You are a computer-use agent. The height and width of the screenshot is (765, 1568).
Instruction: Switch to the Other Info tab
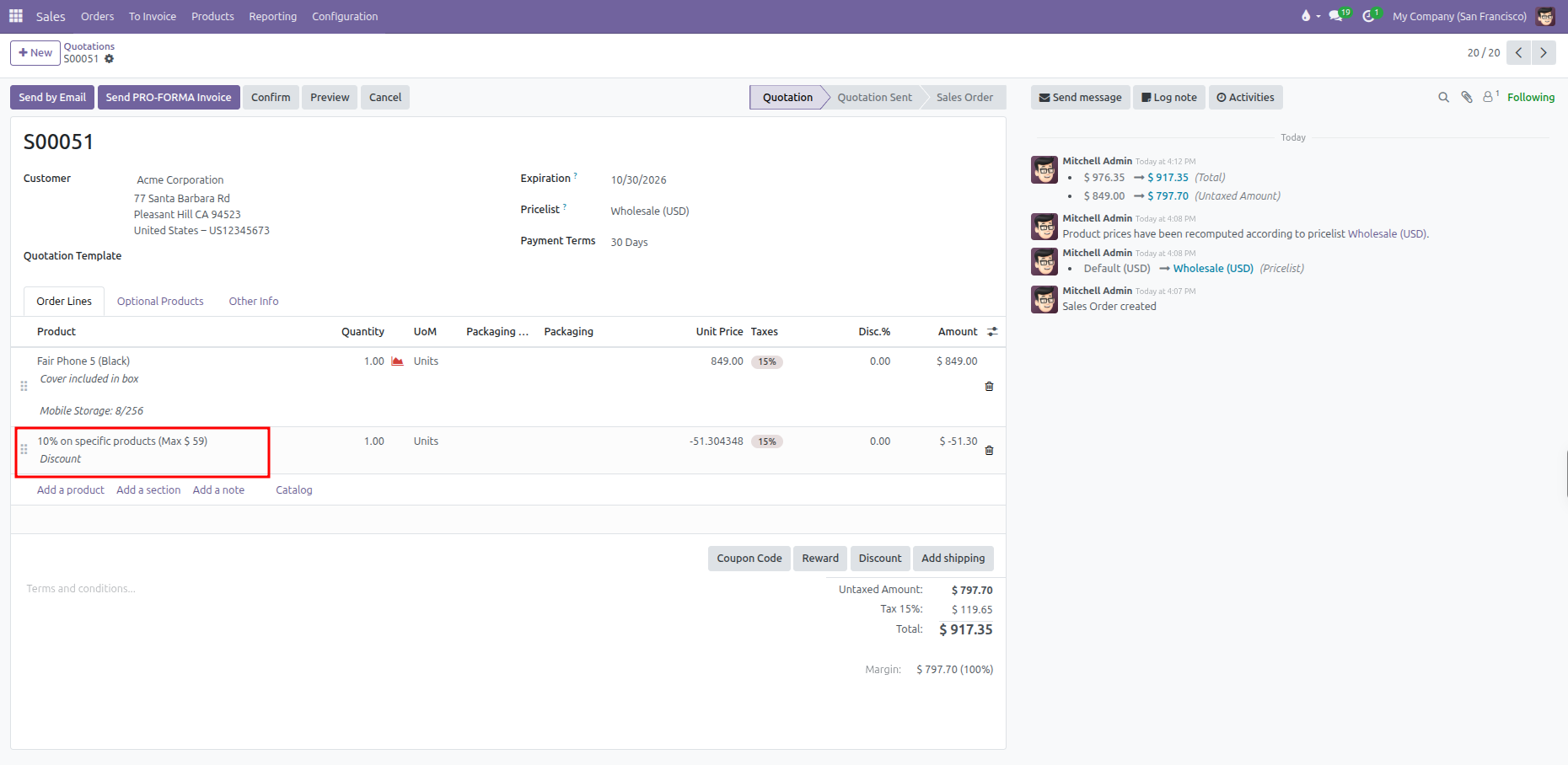click(x=254, y=302)
